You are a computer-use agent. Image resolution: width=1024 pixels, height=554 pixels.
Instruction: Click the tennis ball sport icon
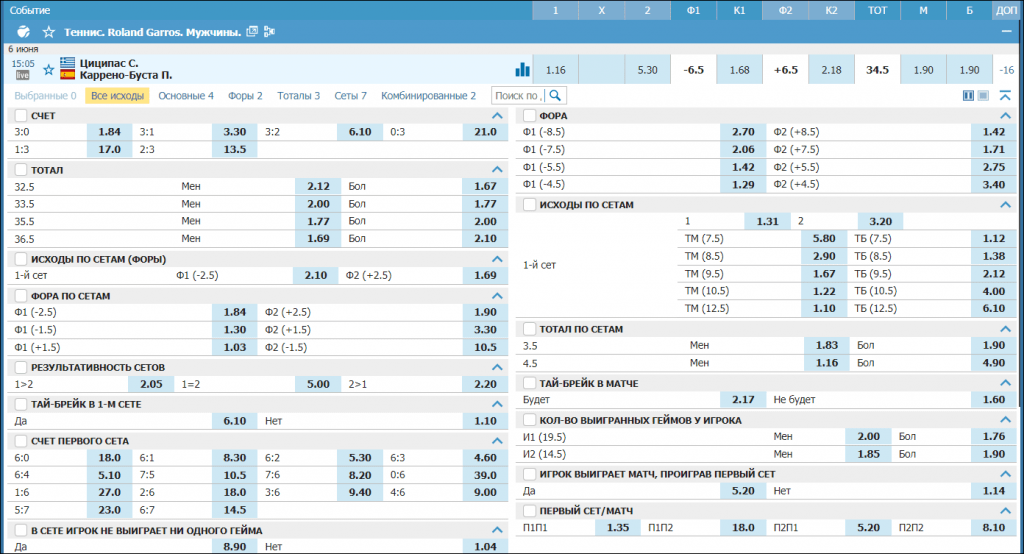[x=24, y=32]
